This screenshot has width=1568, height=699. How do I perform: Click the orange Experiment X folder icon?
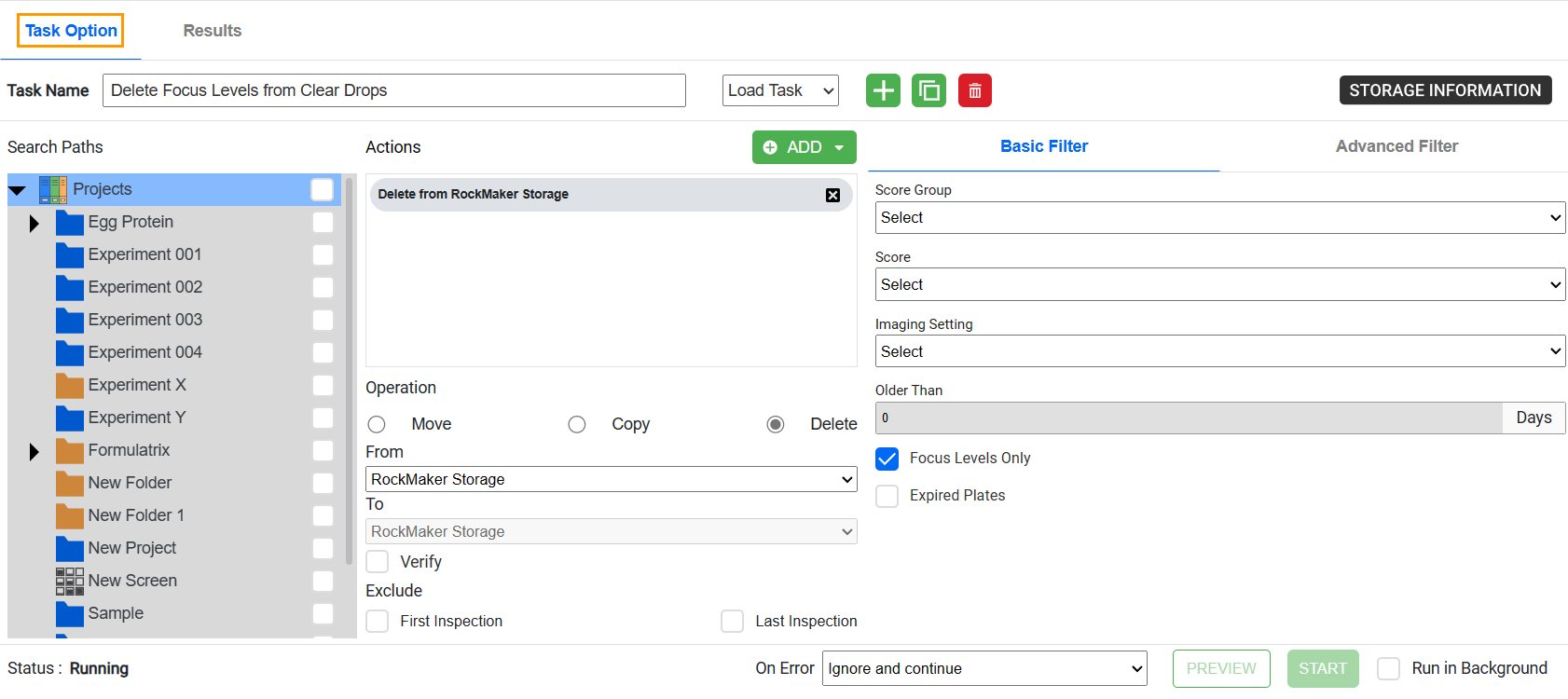coord(69,385)
